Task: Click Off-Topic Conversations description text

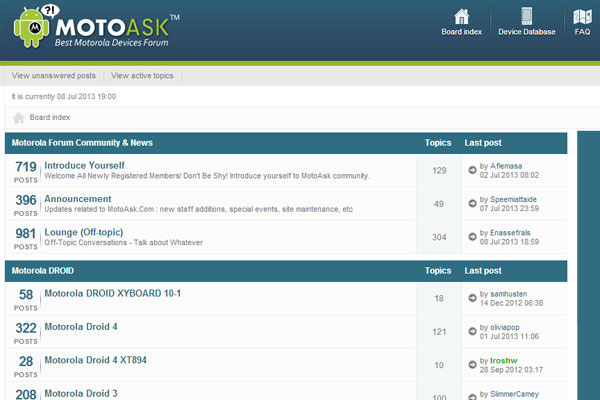Action: coord(124,242)
